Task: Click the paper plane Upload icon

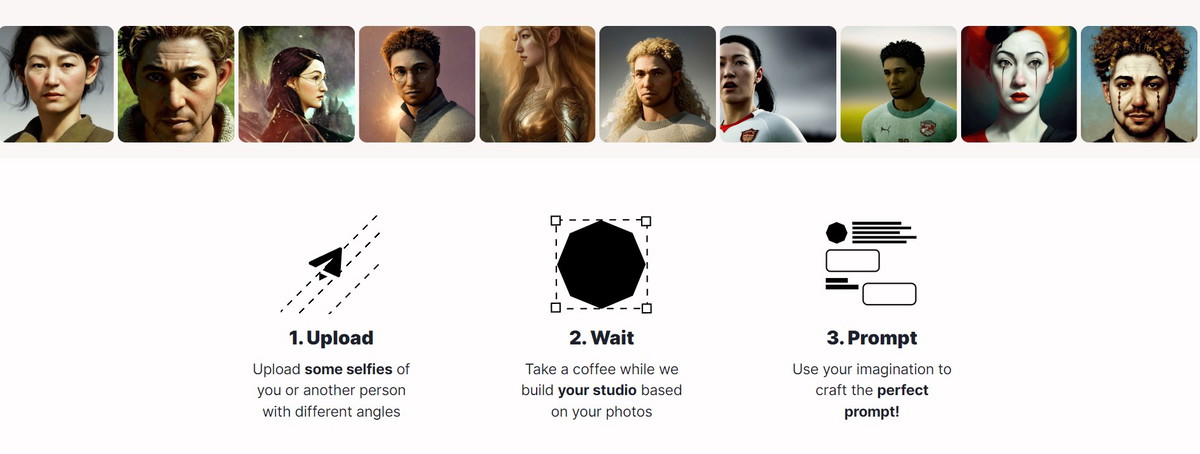Action: [327, 263]
